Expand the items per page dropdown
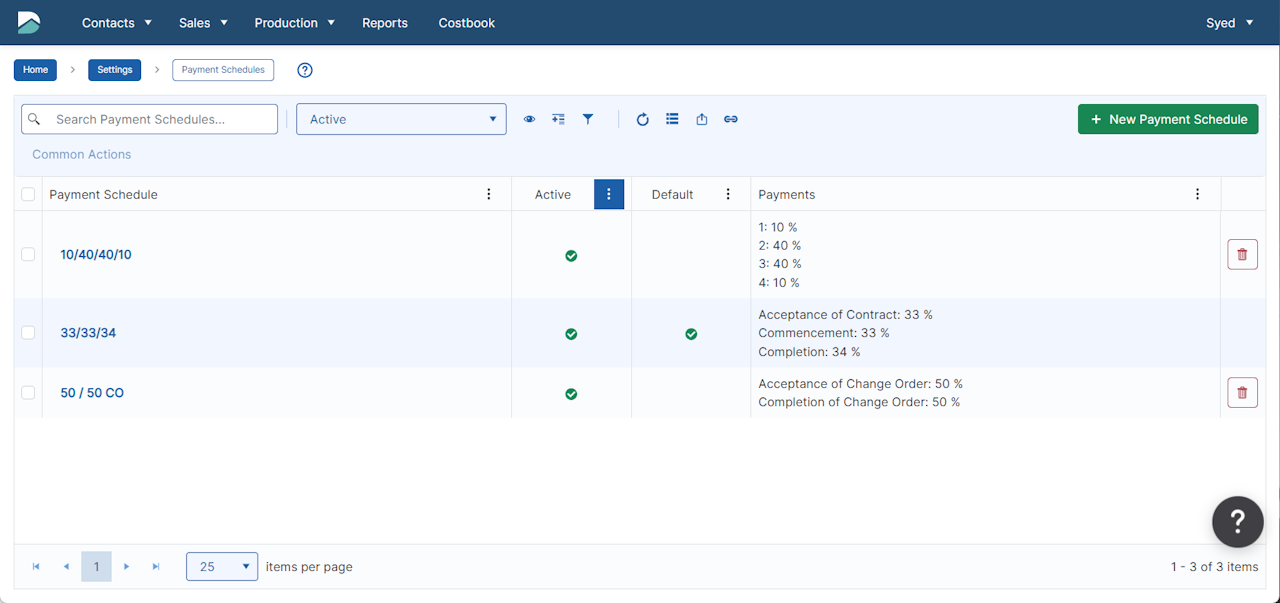Screen dimensions: 1280x603 tap(222, 567)
